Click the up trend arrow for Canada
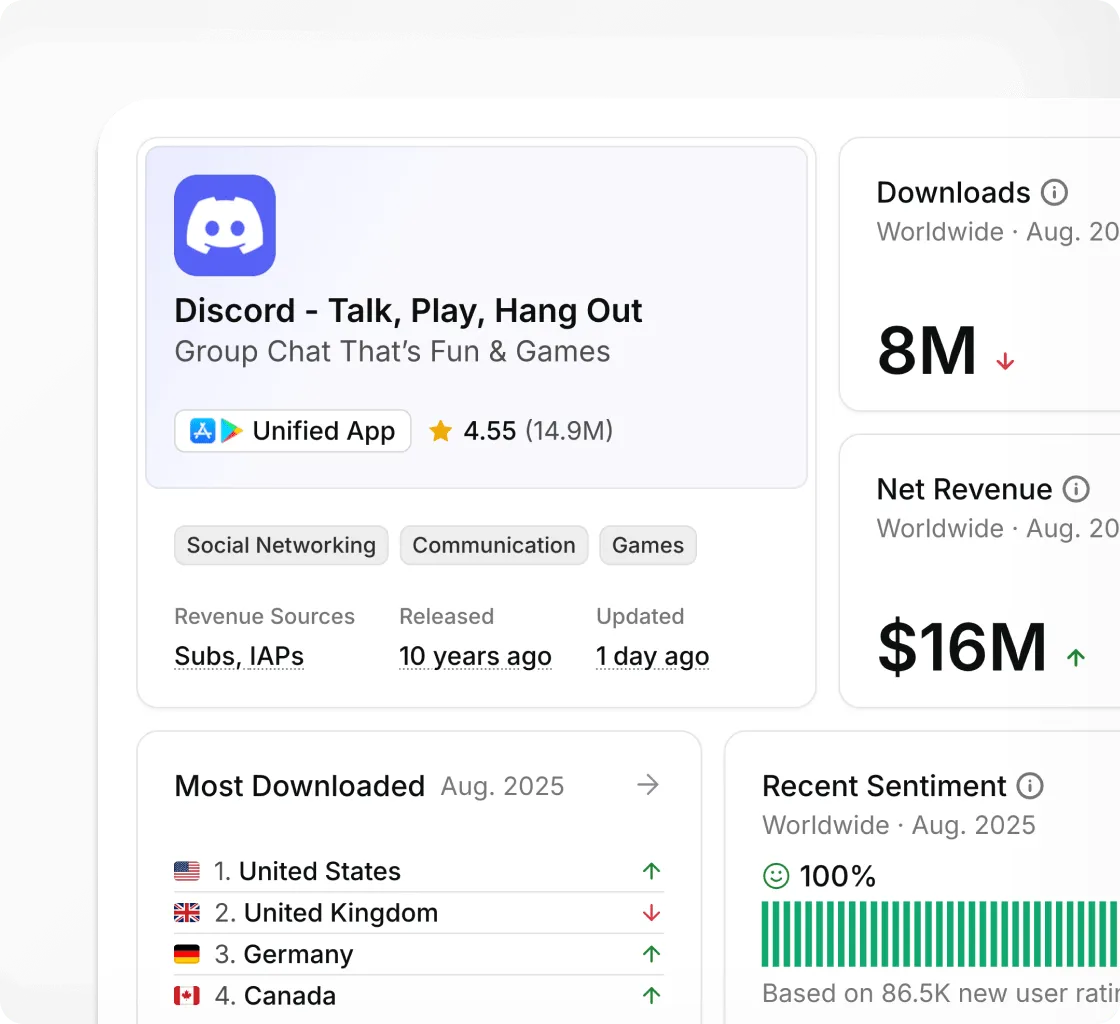 click(x=651, y=995)
